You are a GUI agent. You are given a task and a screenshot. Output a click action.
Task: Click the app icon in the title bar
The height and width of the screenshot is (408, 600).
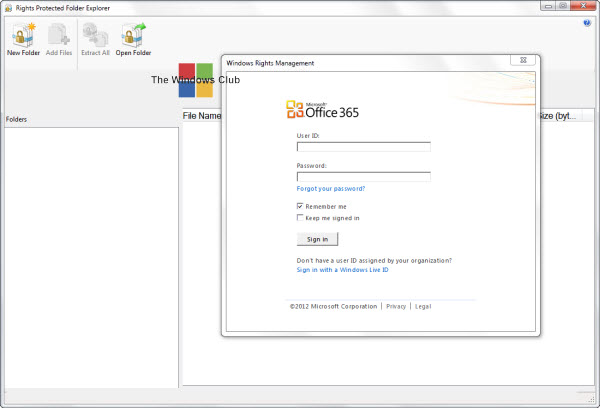point(8,8)
